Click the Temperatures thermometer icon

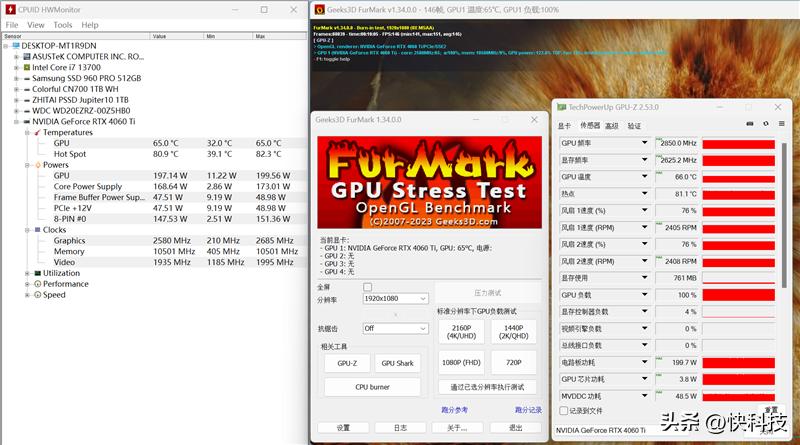click(x=37, y=133)
